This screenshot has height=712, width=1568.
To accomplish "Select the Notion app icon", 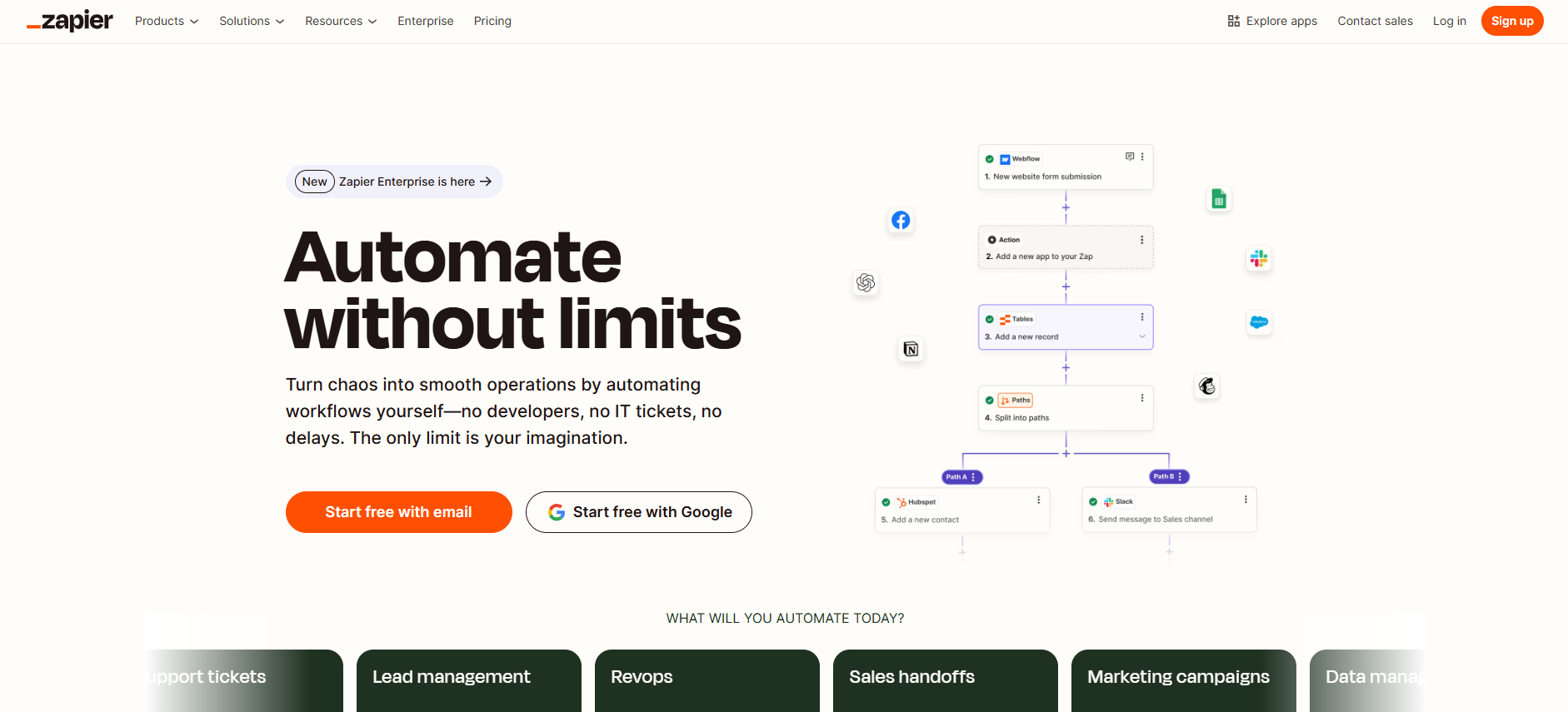I will [x=911, y=349].
